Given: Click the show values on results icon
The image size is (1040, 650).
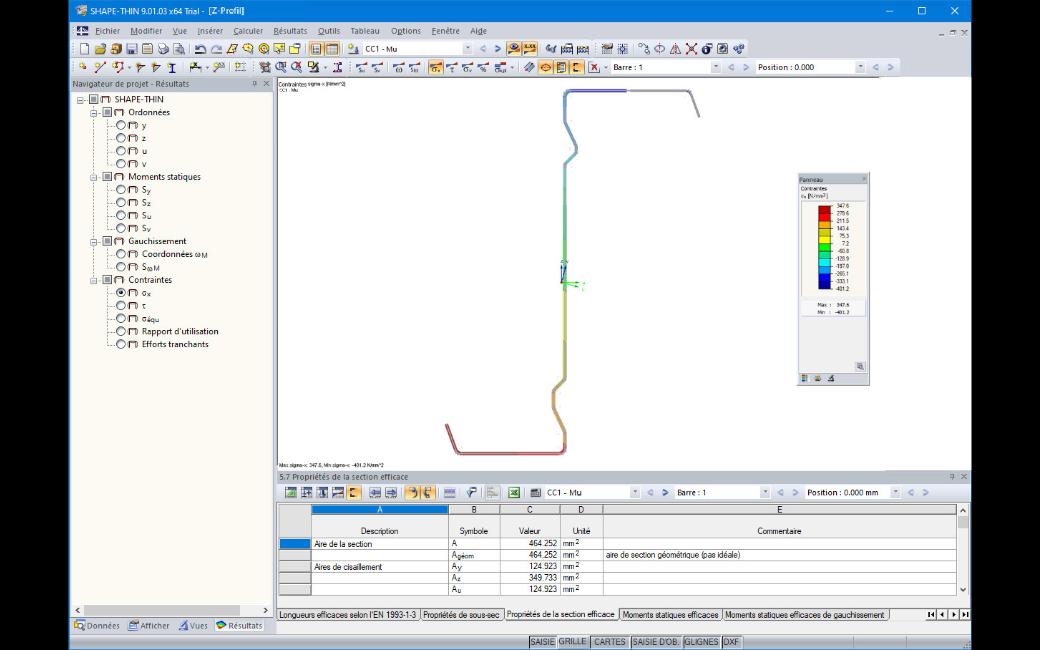Looking at the screenshot, I should (529, 48).
